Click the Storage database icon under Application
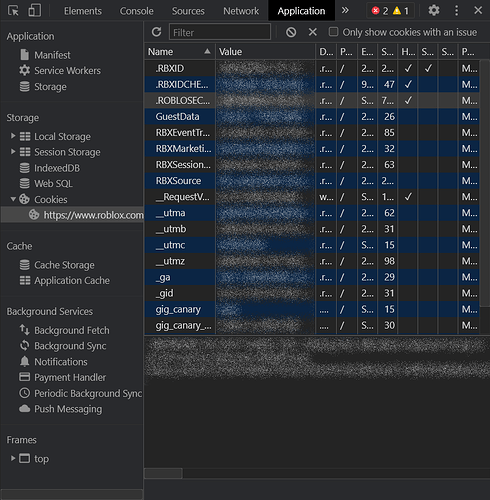The height and width of the screenshot is (500, 490). point(24,87)
